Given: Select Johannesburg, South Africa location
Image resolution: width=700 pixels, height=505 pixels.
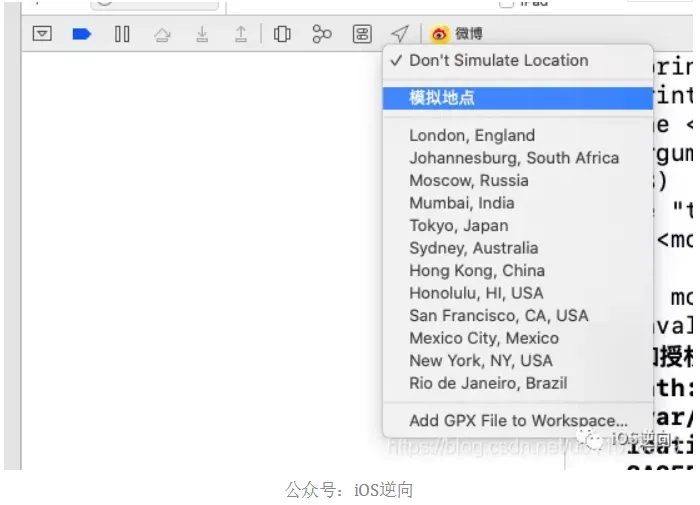Looking at the screenshot, I should pos(518,158).
